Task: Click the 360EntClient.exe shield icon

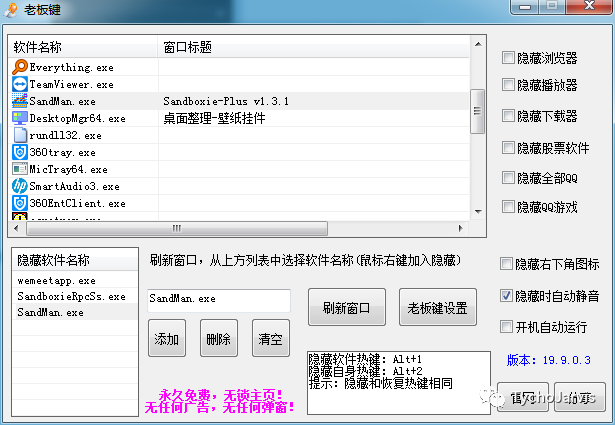Action: (20, 203)
